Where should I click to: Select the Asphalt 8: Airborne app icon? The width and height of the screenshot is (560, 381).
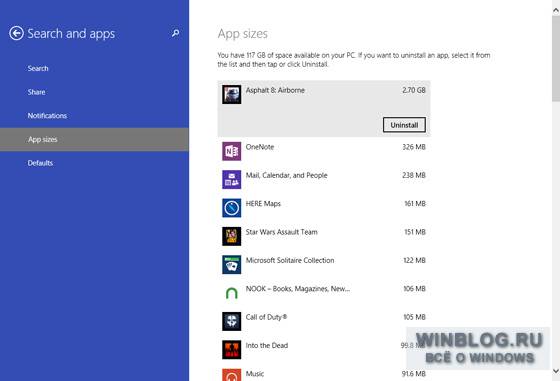[x=231, y=95]
